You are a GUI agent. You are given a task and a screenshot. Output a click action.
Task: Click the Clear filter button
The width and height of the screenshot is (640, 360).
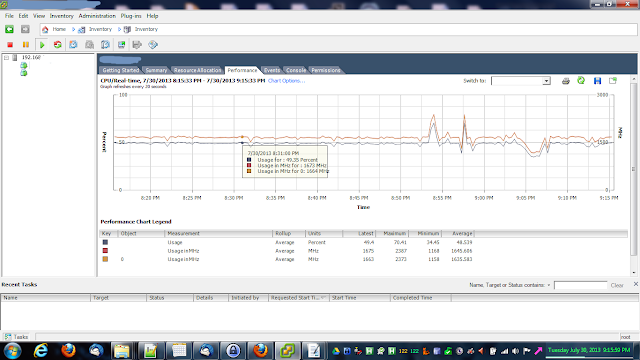click(x=617, y=285)
